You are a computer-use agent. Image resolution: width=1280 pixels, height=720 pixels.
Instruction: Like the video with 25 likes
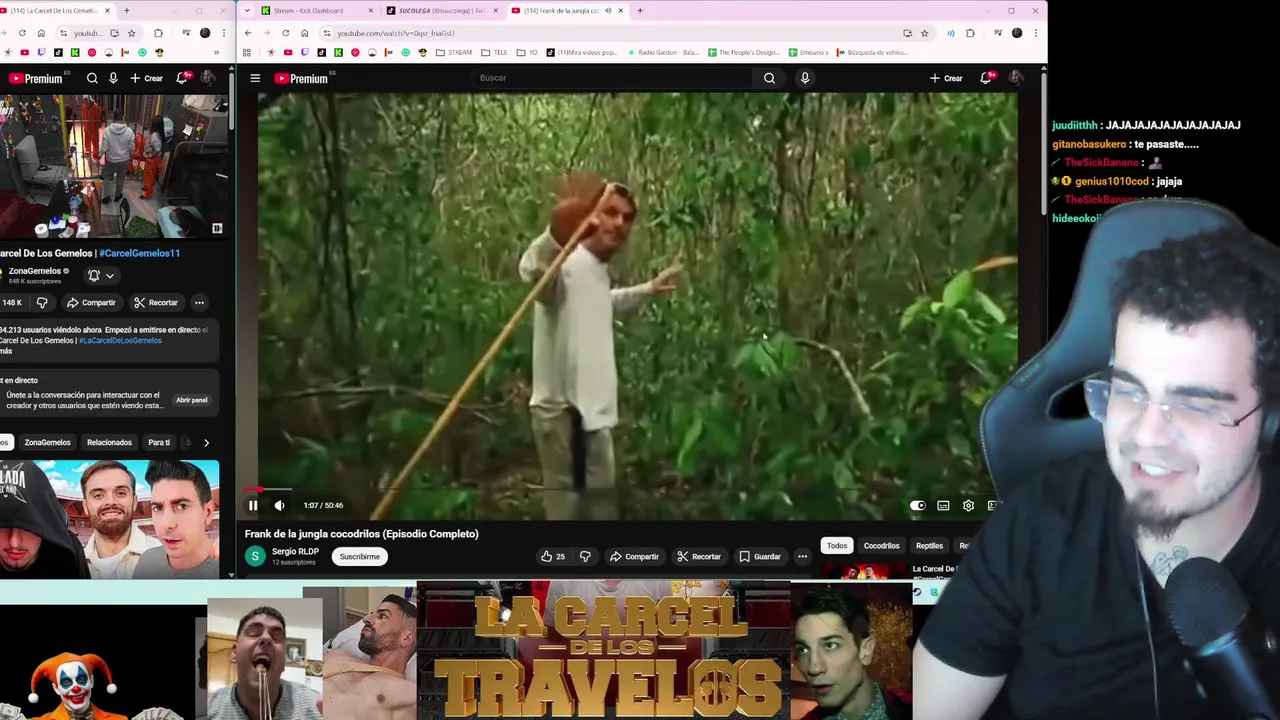pos(553,556)
